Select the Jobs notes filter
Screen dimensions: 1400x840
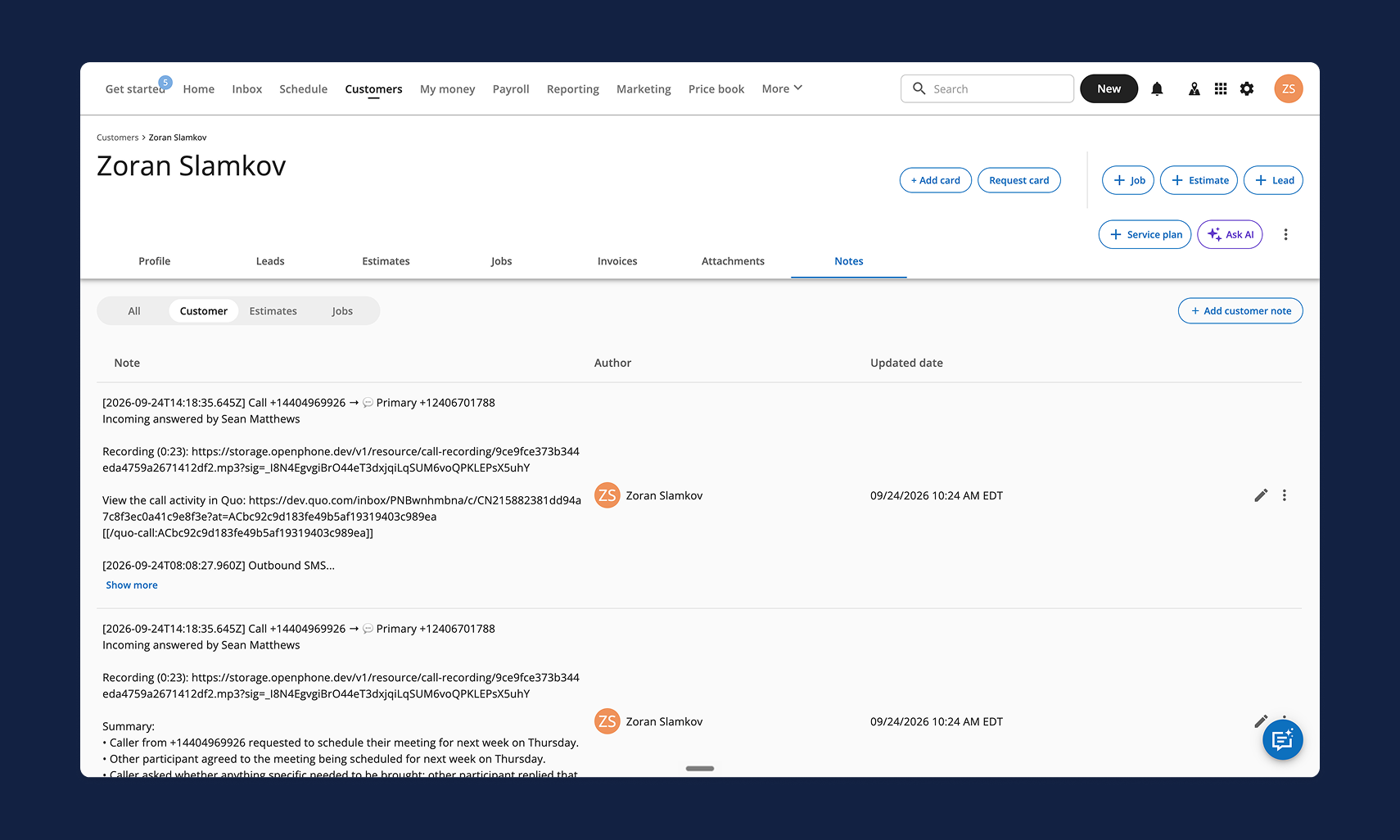pyautogui.click(x=342, y=311)
